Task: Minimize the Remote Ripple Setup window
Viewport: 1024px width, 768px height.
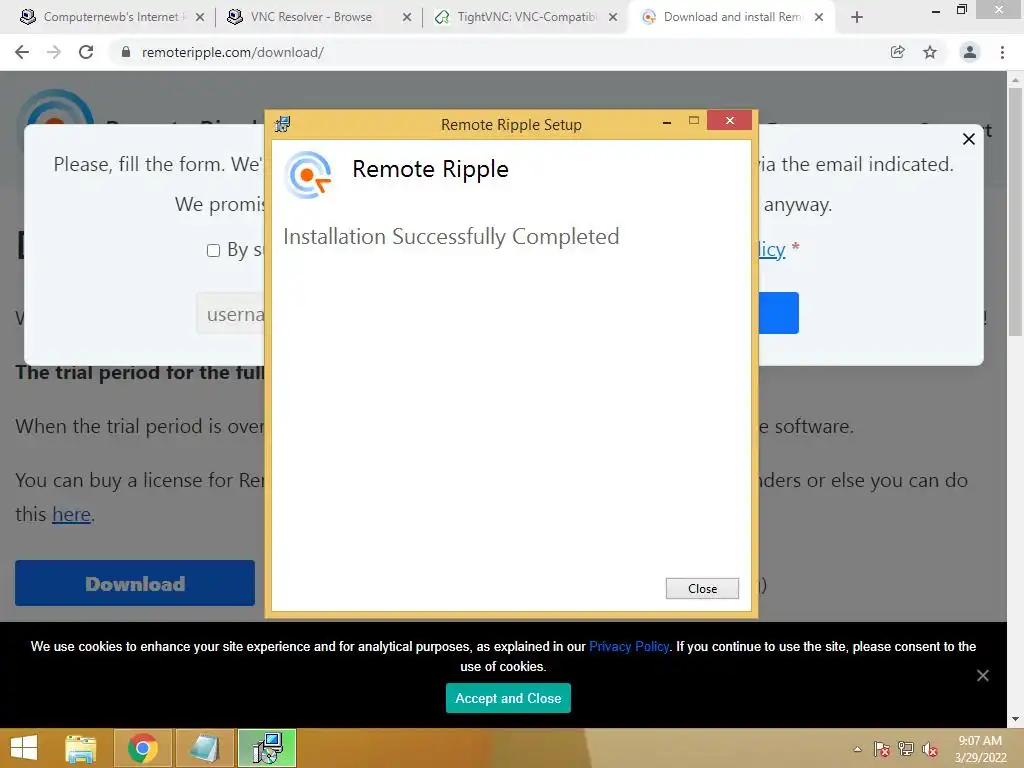Action: (x=667, y=122)
